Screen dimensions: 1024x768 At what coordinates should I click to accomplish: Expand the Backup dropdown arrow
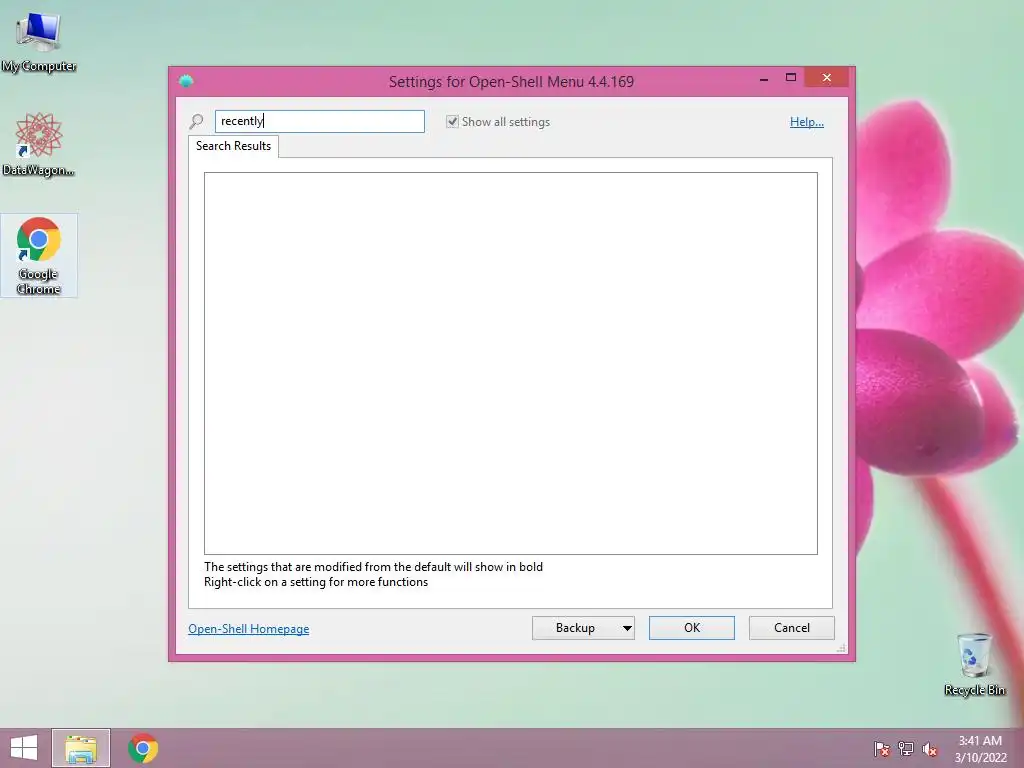coord(626,628)
